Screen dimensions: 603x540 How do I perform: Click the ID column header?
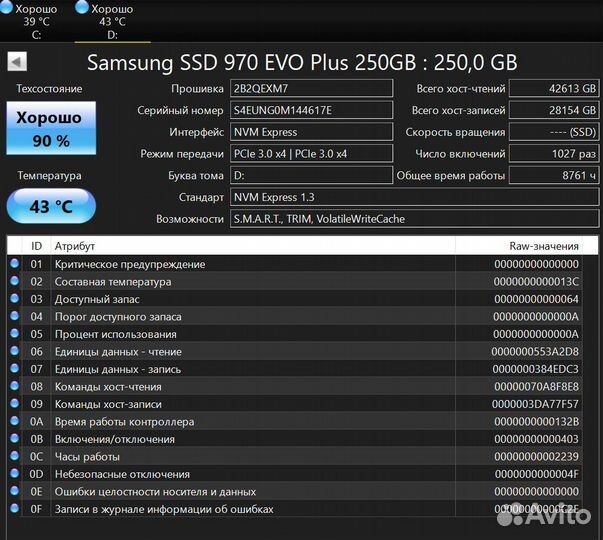tap(37, 246)
